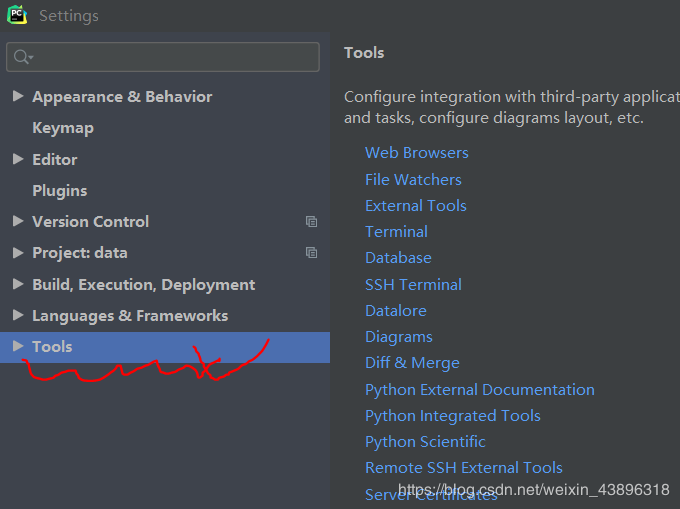Expand the Tools tree arrow
Image resolution: width=680 pixels, height=509 pixels.
[18, 347]
